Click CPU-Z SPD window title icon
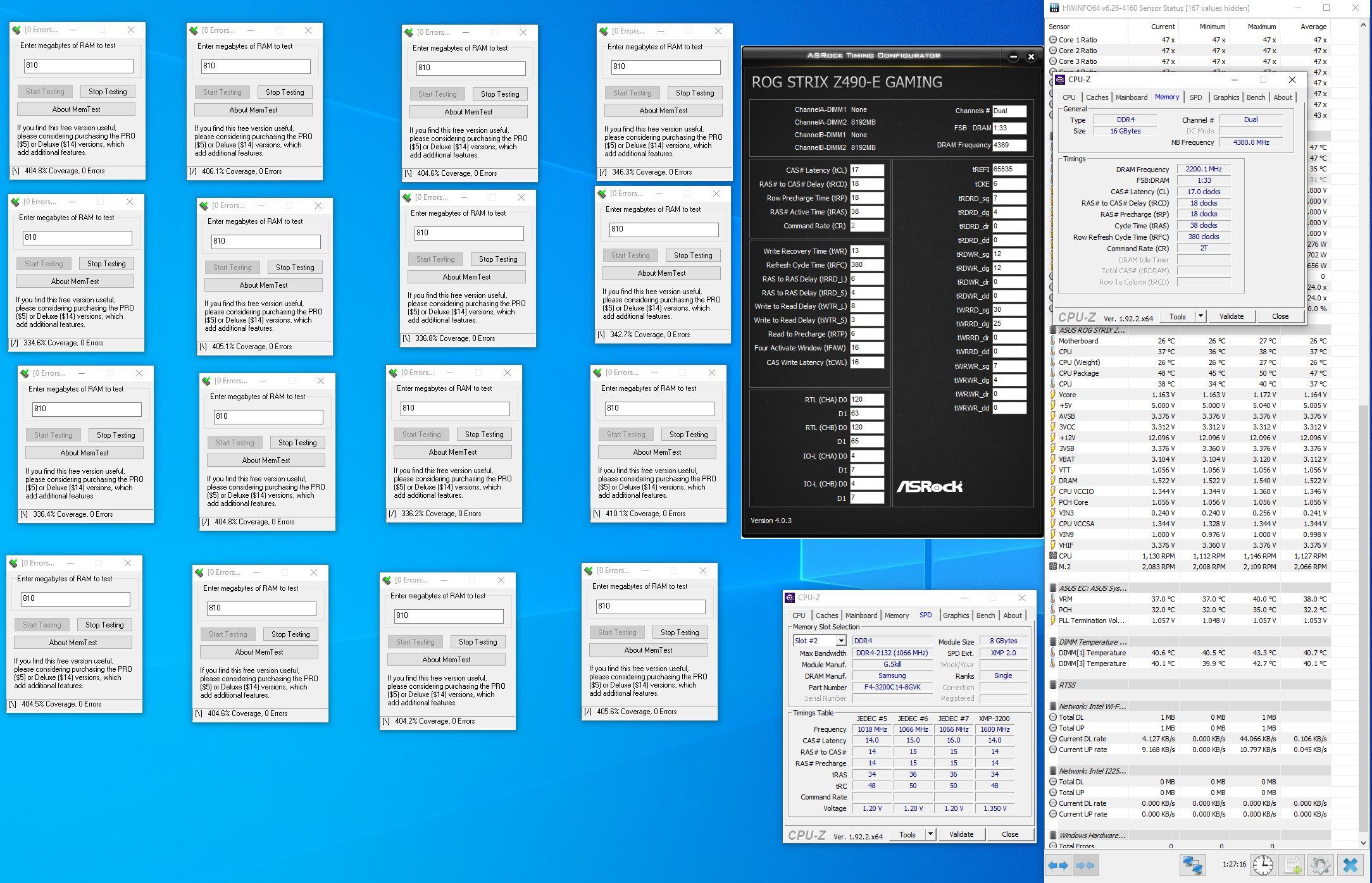The width and height of the screenshot is (1372, 883). (x=790, y=598)
